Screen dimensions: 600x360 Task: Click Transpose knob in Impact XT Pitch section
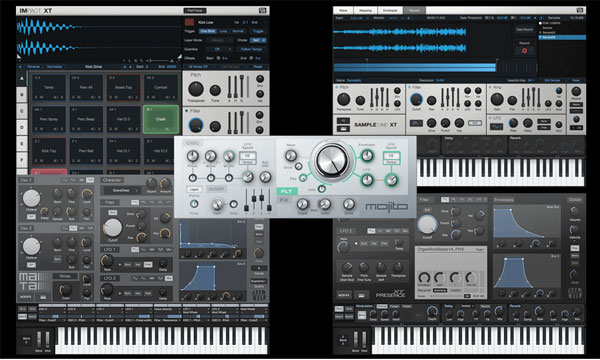196,89
